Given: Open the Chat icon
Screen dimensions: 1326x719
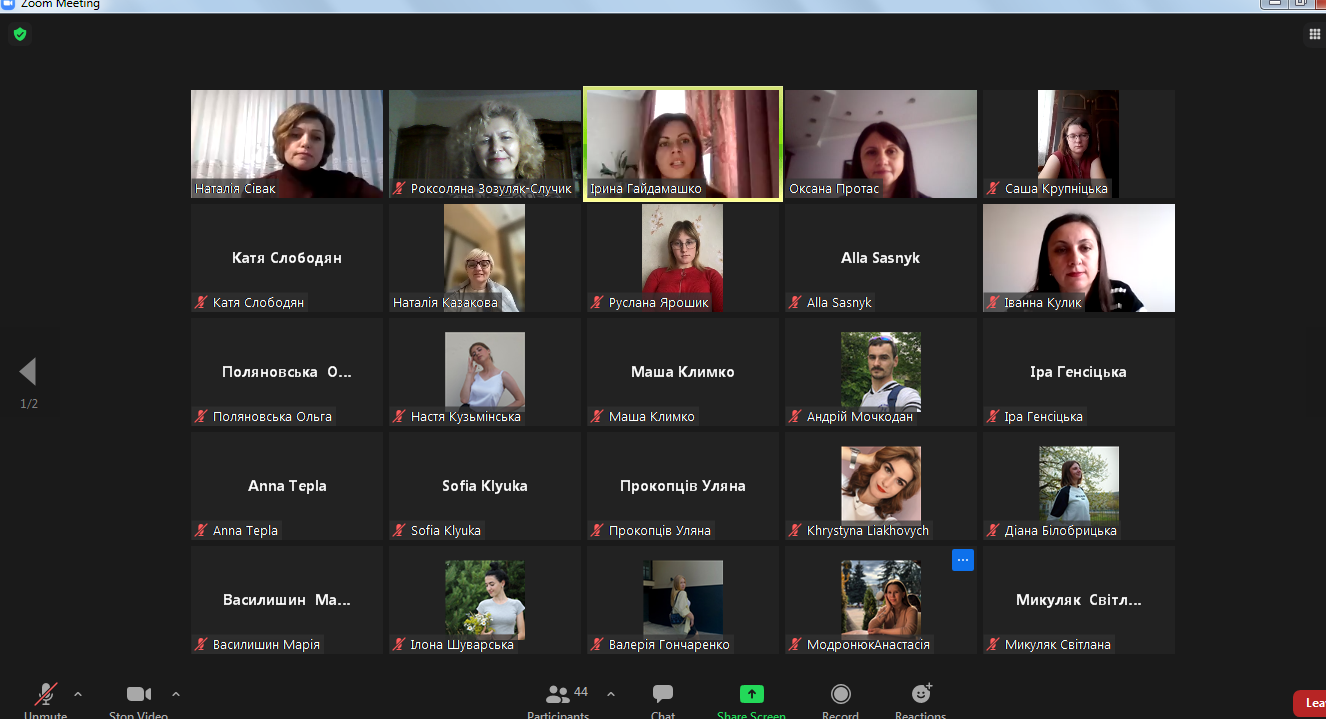Looking at the screenshot, I should (x=663, y=694).
